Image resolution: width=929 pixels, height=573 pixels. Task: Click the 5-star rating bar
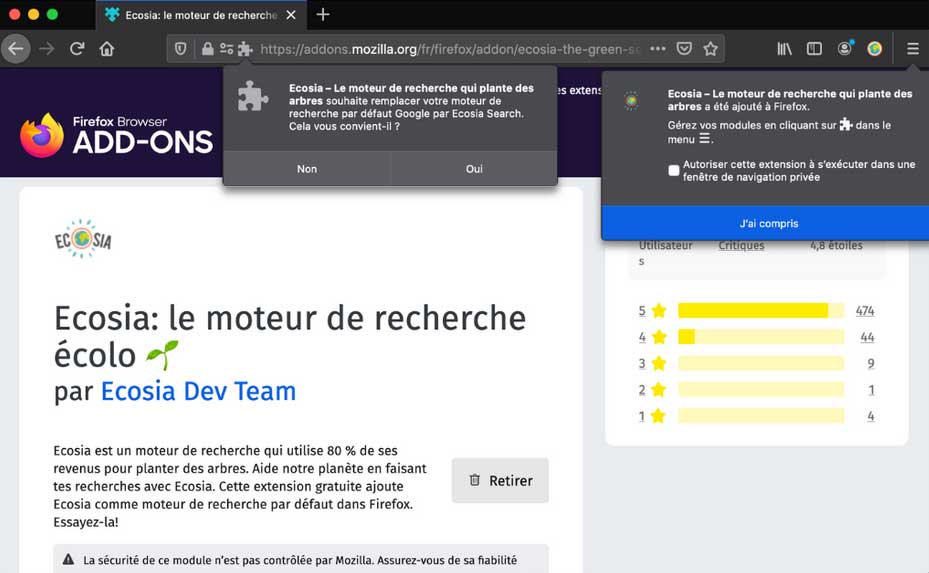point(761,310)
